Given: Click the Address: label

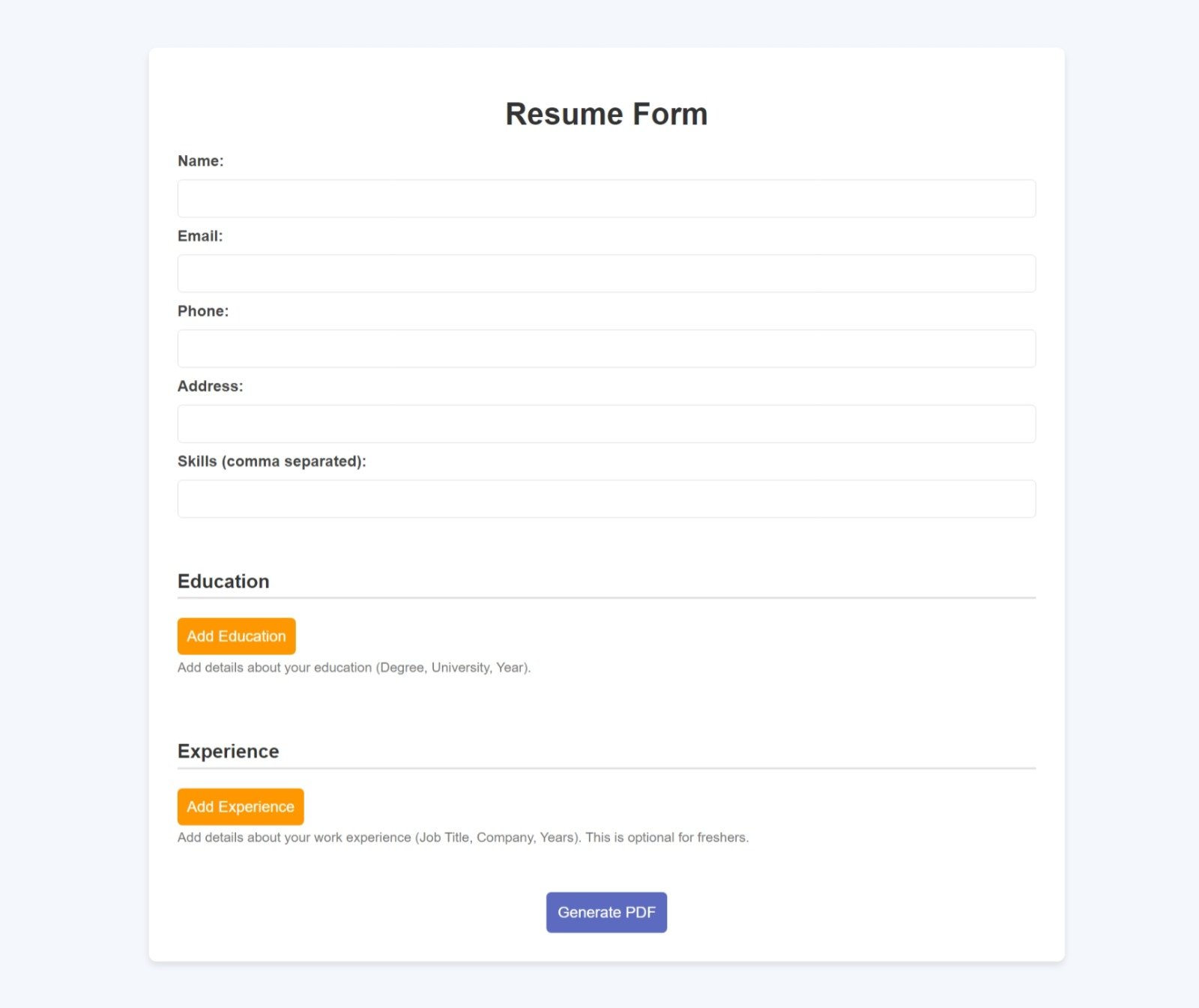Looking at the screenshot, I should 210,386.
